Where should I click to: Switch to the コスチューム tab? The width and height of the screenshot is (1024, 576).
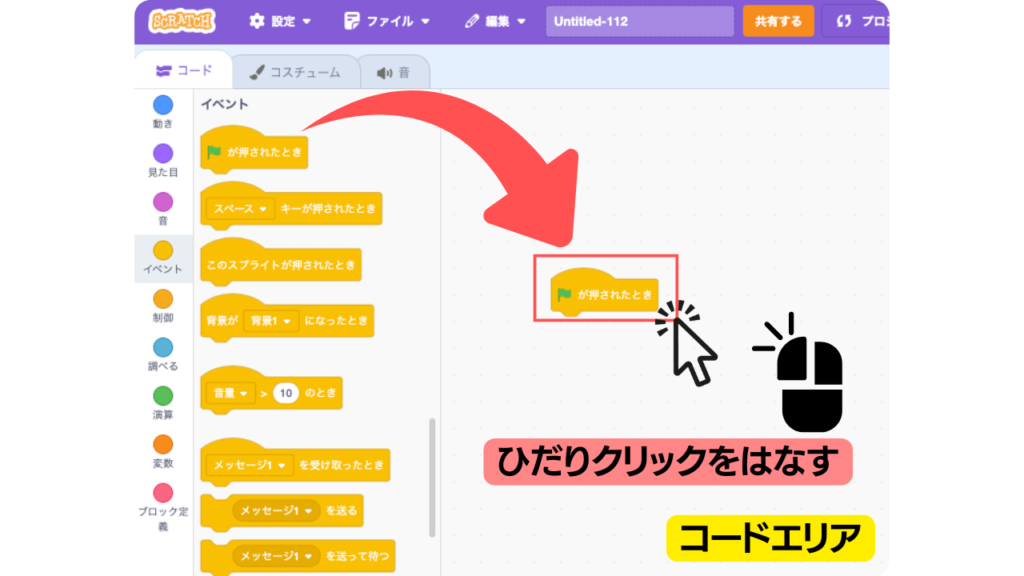(295, 72)
